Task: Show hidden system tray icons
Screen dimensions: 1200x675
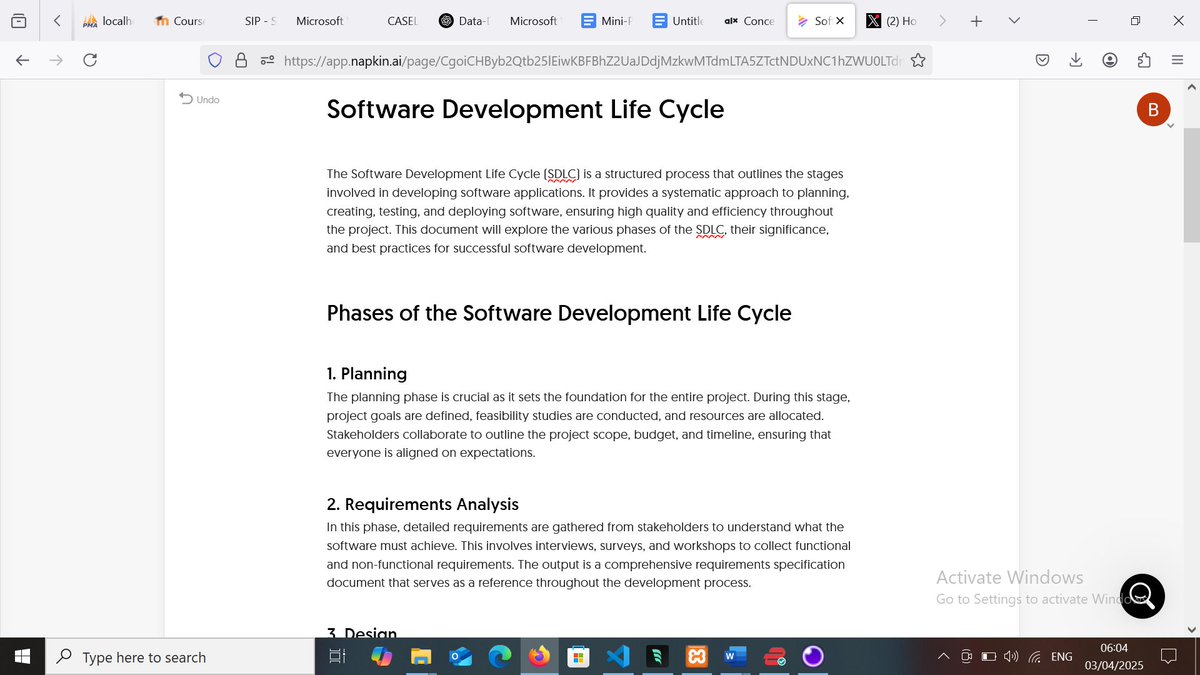Action: pyautogui.click(x=943, y=657)
